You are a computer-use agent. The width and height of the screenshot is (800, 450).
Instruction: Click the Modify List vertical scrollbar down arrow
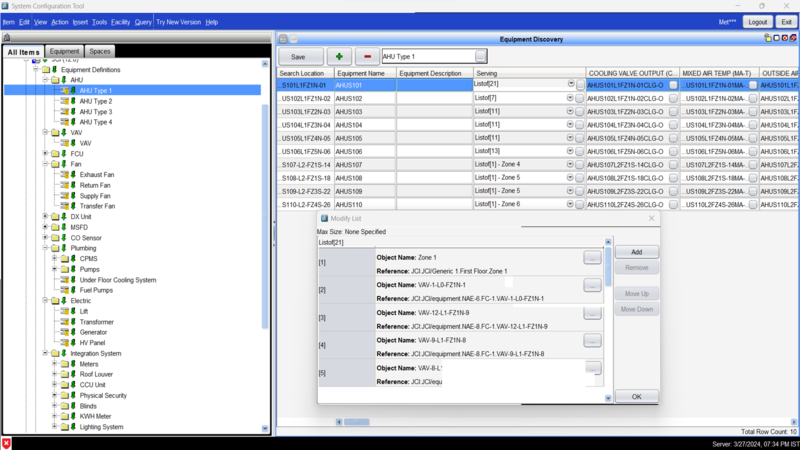click(608, 398)
